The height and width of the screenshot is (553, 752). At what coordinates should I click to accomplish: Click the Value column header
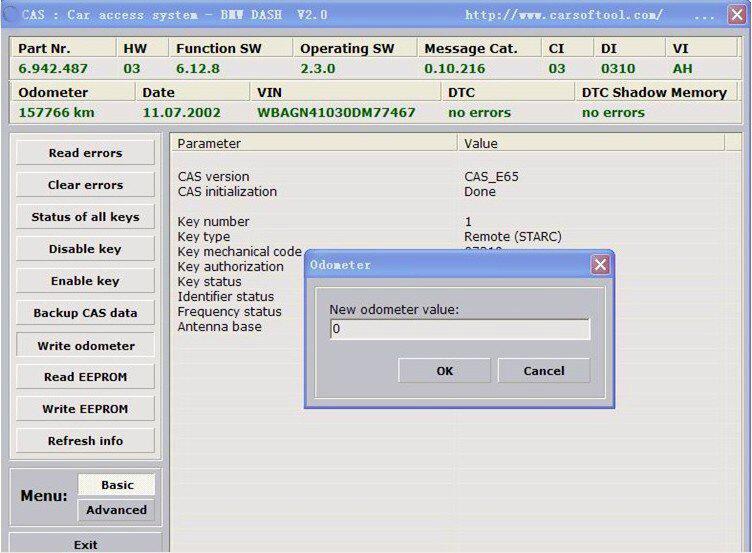pos(591,143)
